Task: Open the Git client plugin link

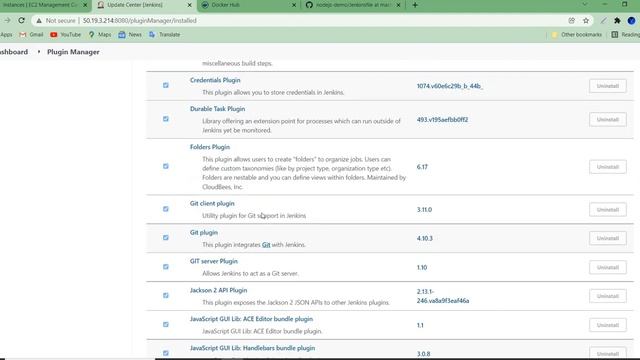Action: click(x=212, y=203)
